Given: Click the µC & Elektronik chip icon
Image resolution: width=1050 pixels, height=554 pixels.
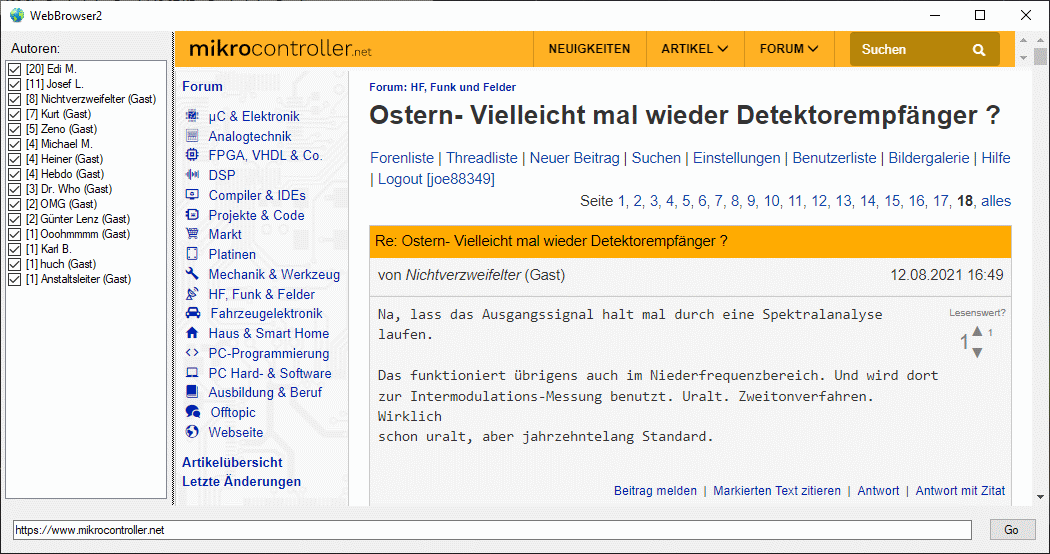Looking at the screenshot, I should point(192,116).
